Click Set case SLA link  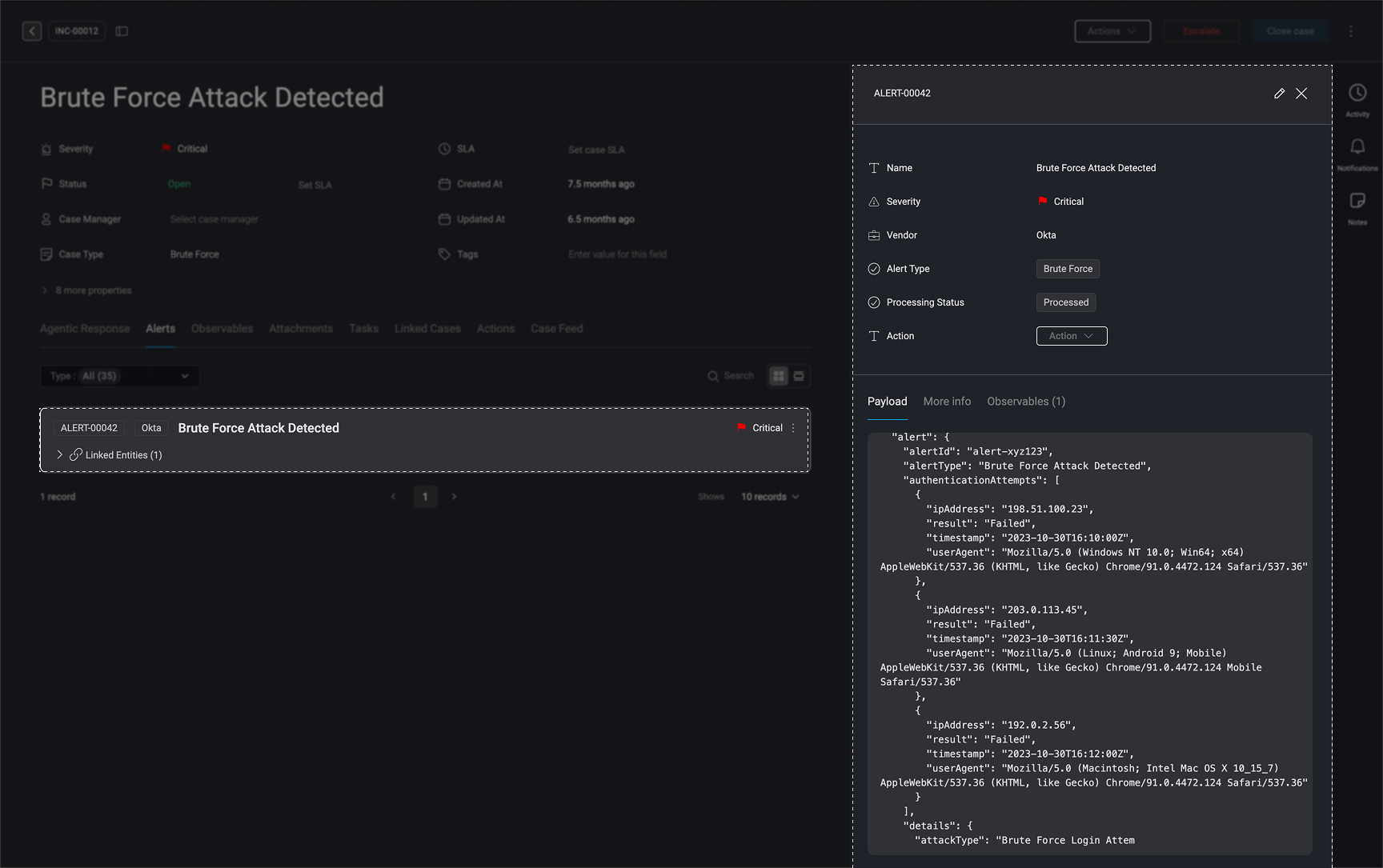(596, 150)
